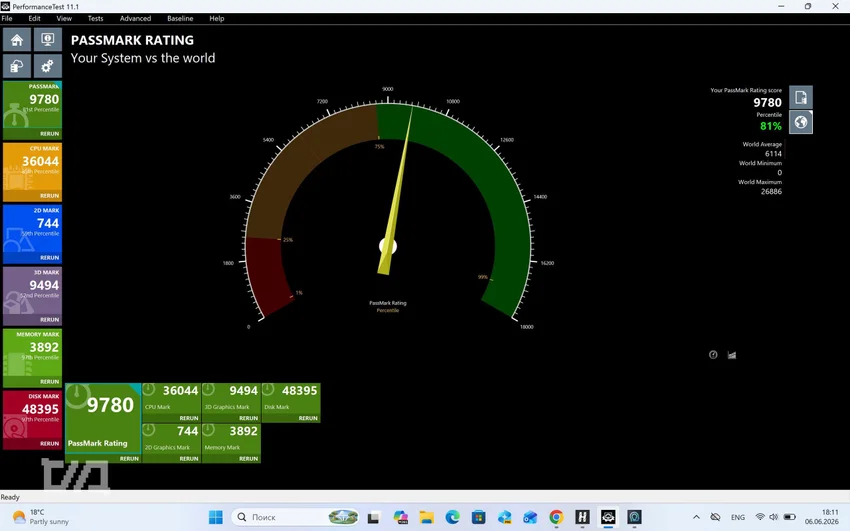Rerun the sidebar CPU Mark test
The height and width of the screenshot is (531, 850).
tap(49, 196)
